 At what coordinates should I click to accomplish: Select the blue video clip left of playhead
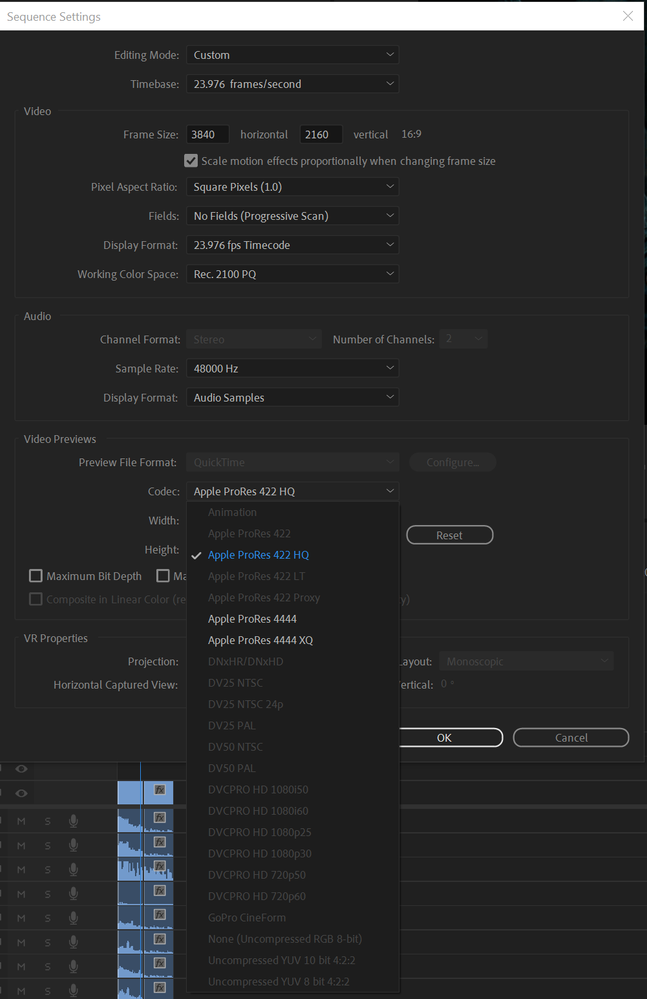[129, 793]
